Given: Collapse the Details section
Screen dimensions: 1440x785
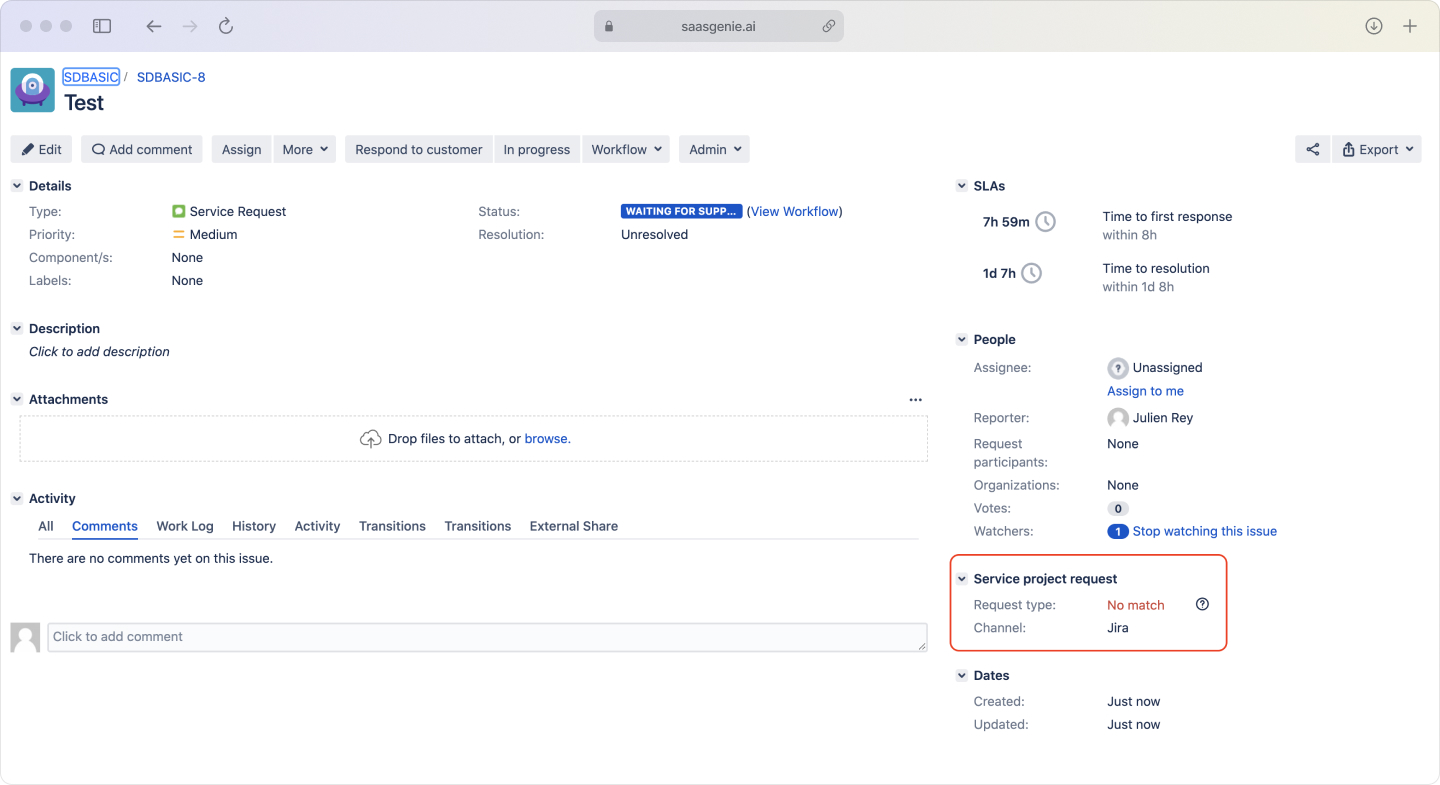Looking at the screenshot, I should coord(16,185).
